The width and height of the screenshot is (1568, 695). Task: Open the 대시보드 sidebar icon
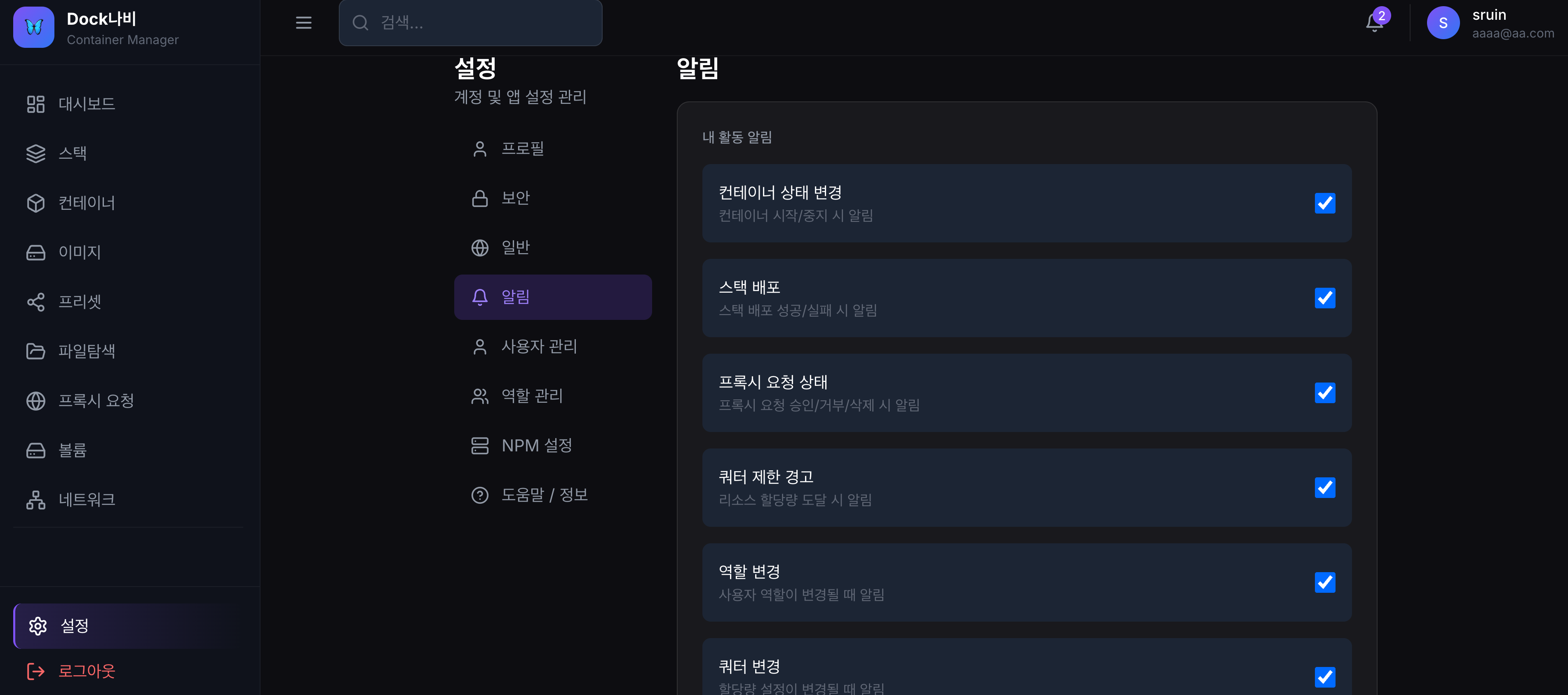(x=36, y=103)
